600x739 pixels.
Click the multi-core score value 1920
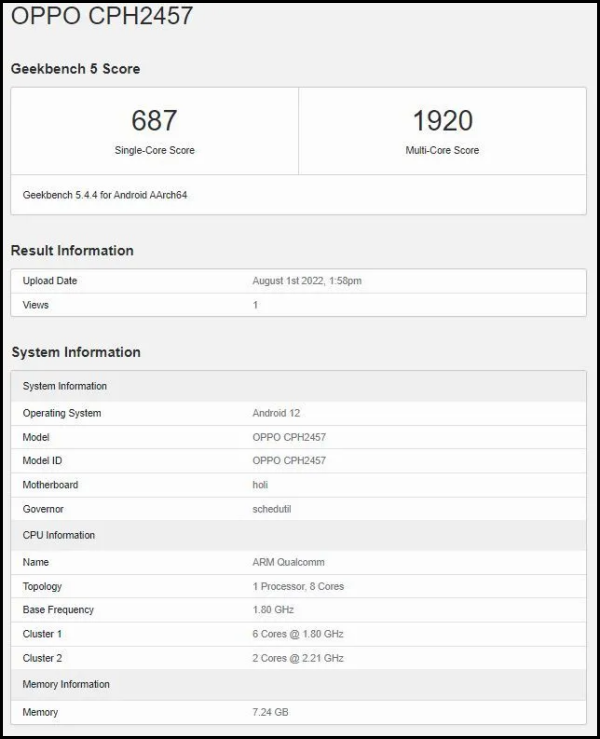click(443, 120)
